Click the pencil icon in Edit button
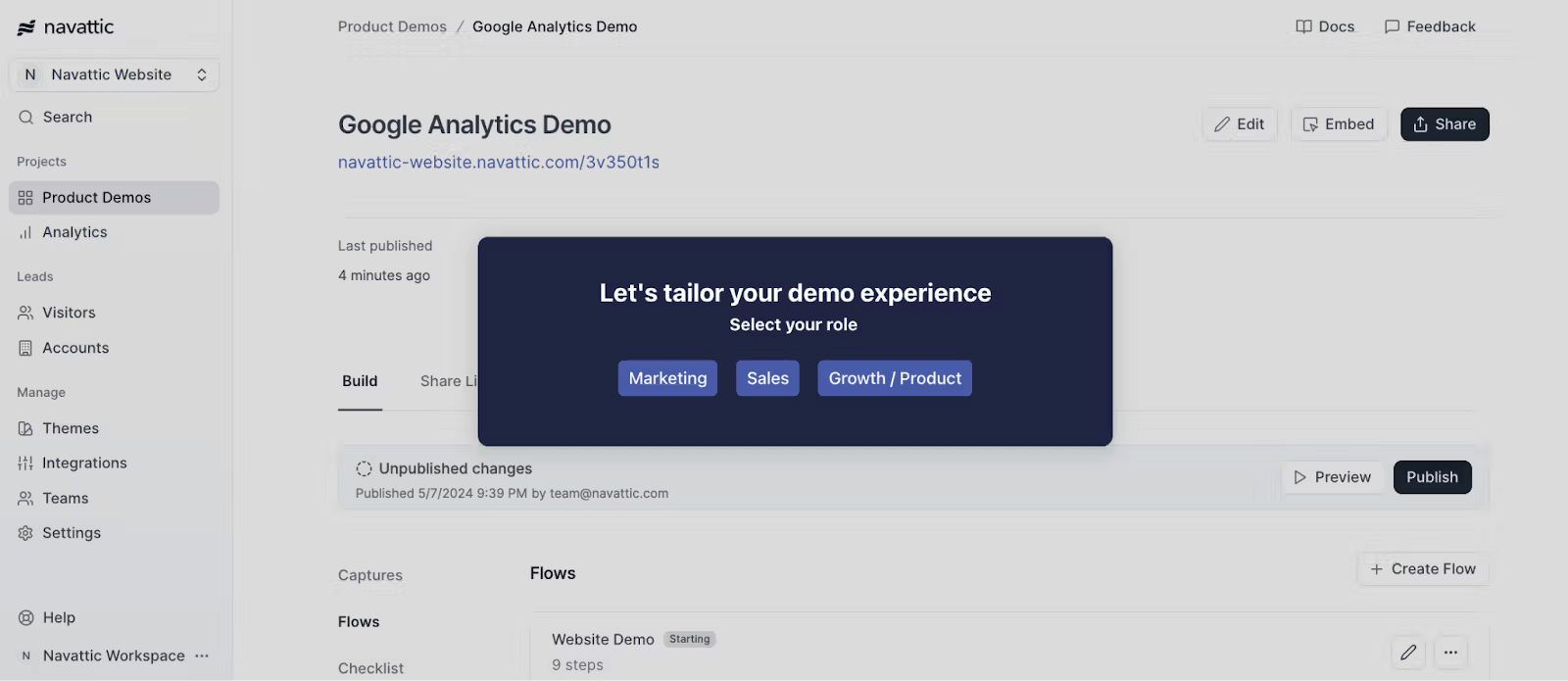The image size is (1568, 681). [x=1222, y=124]
